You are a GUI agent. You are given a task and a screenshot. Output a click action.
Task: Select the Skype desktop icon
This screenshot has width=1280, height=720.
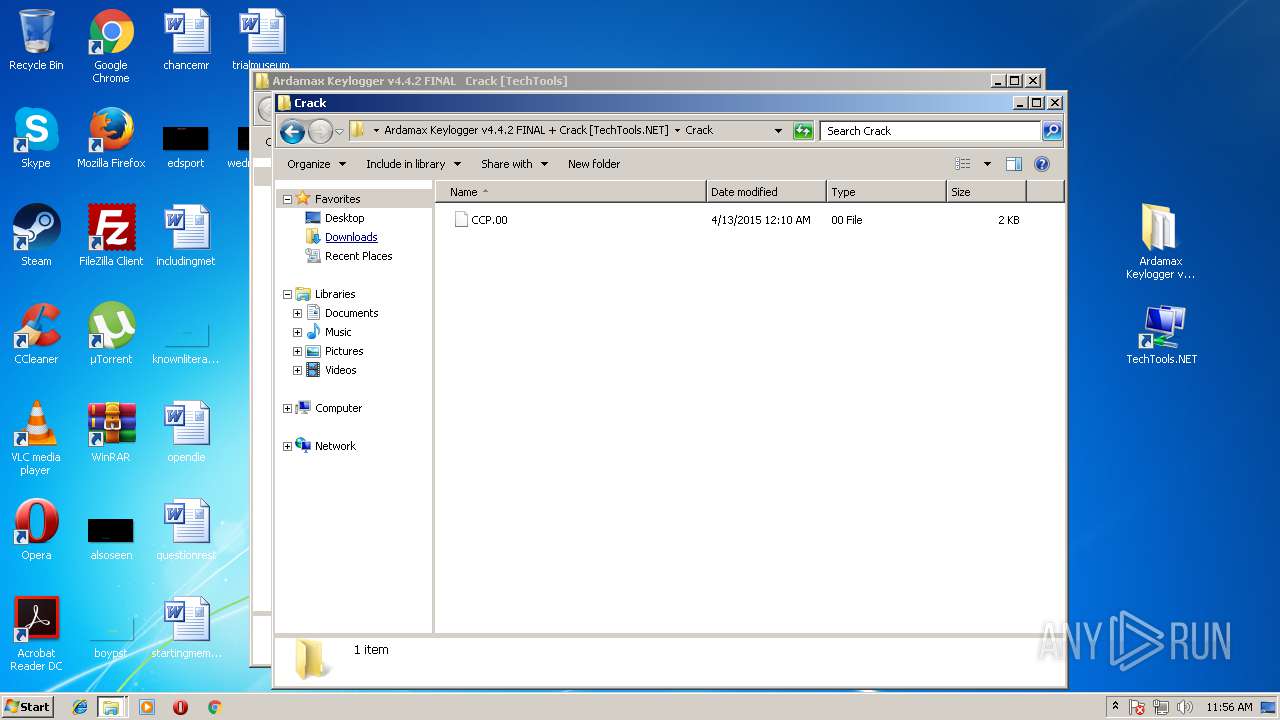click(36, 138)
